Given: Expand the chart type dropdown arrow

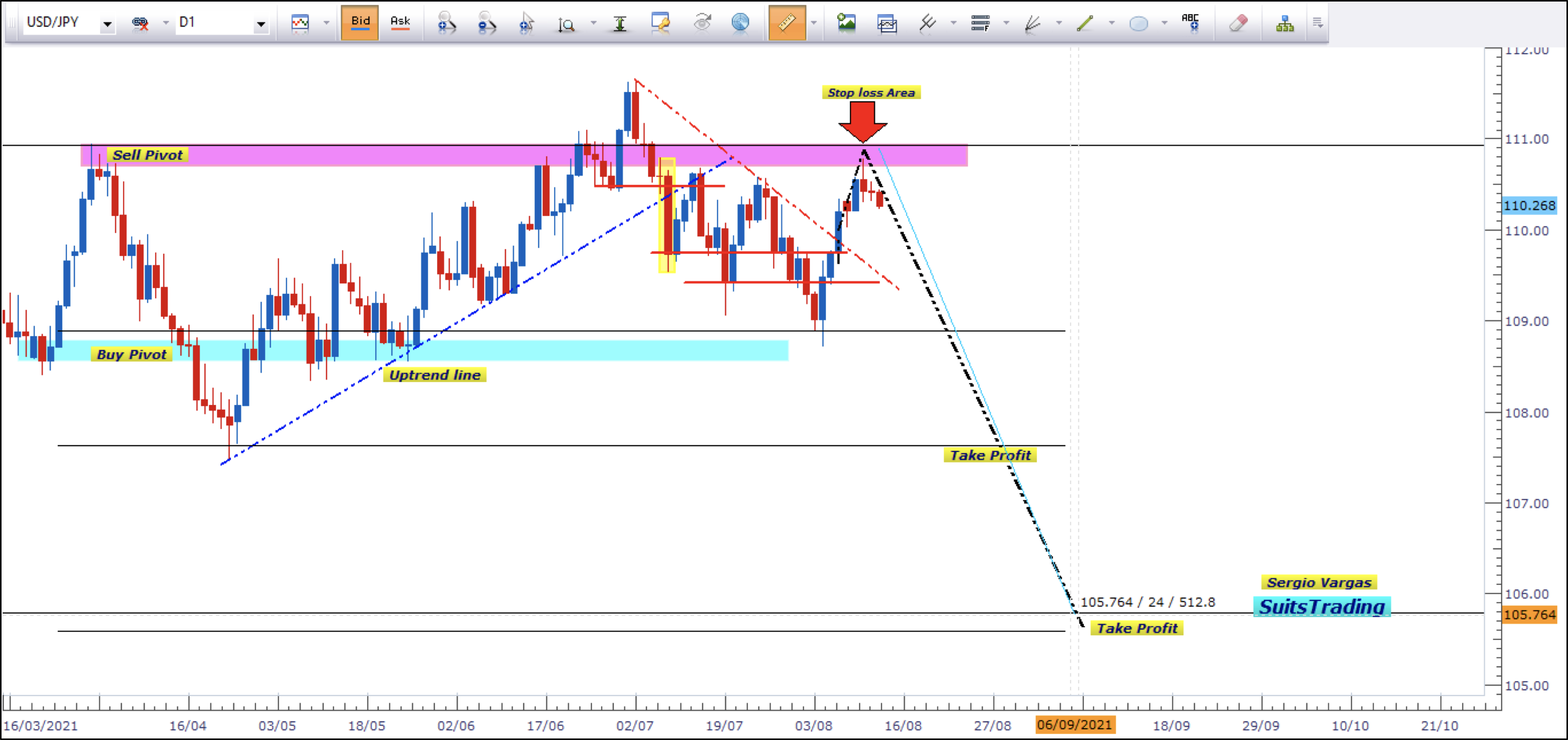Looking at the screenshot, I should coord(326,23).
